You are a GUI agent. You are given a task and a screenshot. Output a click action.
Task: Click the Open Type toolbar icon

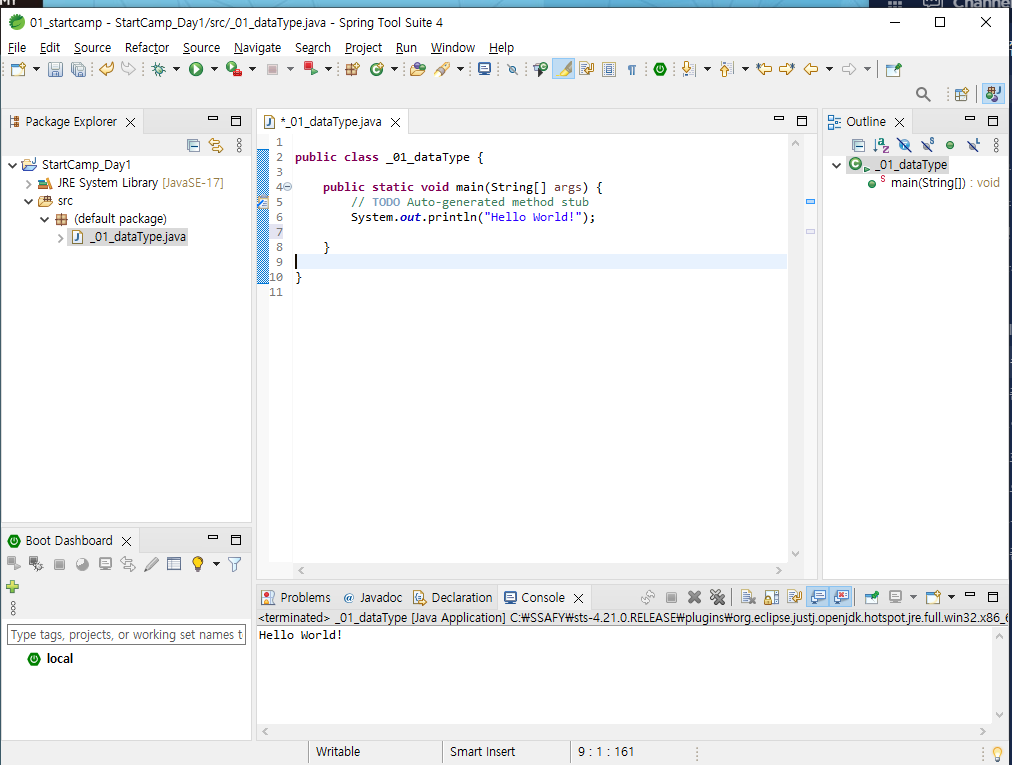coord(418,69)
